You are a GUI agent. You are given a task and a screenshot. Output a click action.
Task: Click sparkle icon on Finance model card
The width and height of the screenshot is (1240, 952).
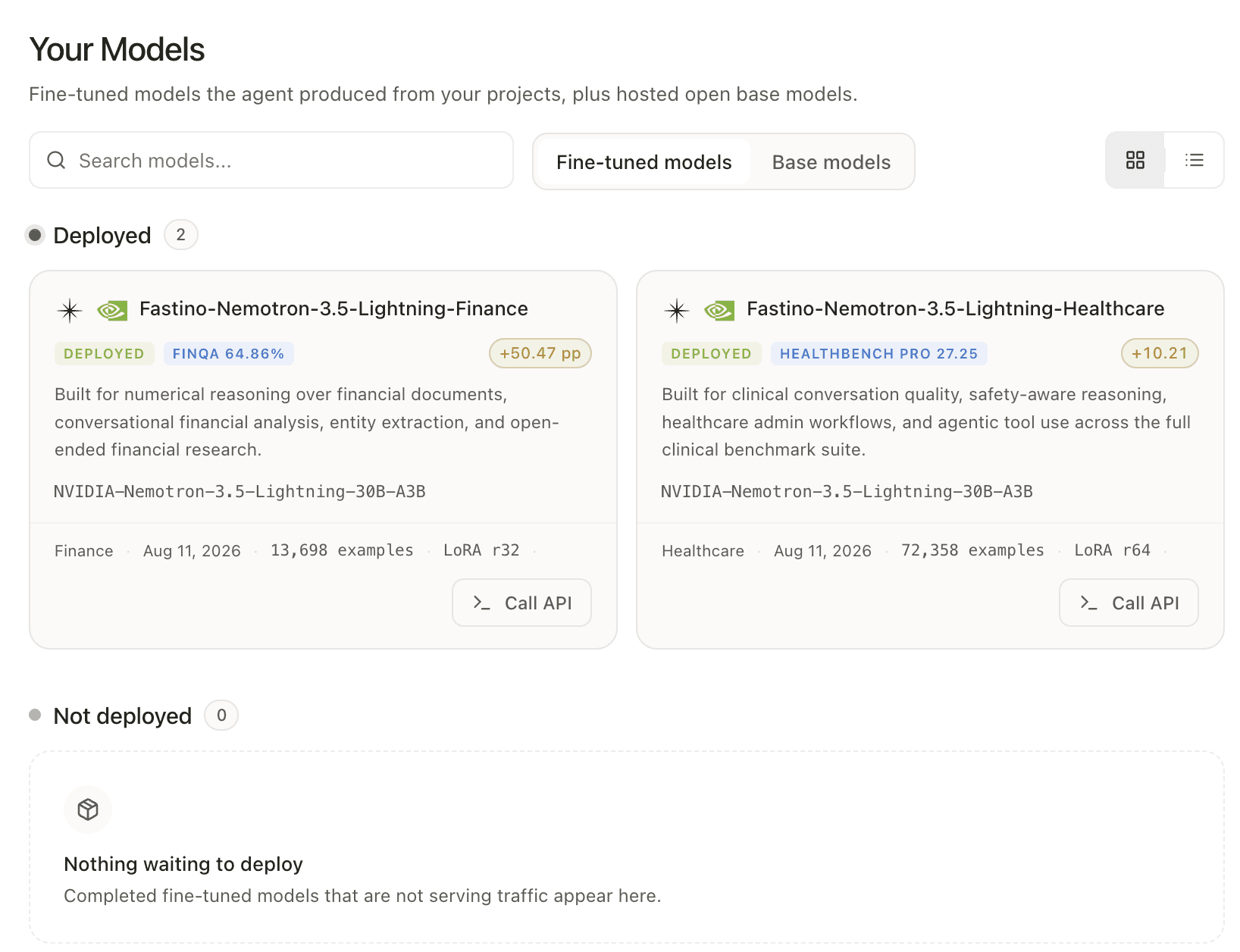click(x=70, y=310)
